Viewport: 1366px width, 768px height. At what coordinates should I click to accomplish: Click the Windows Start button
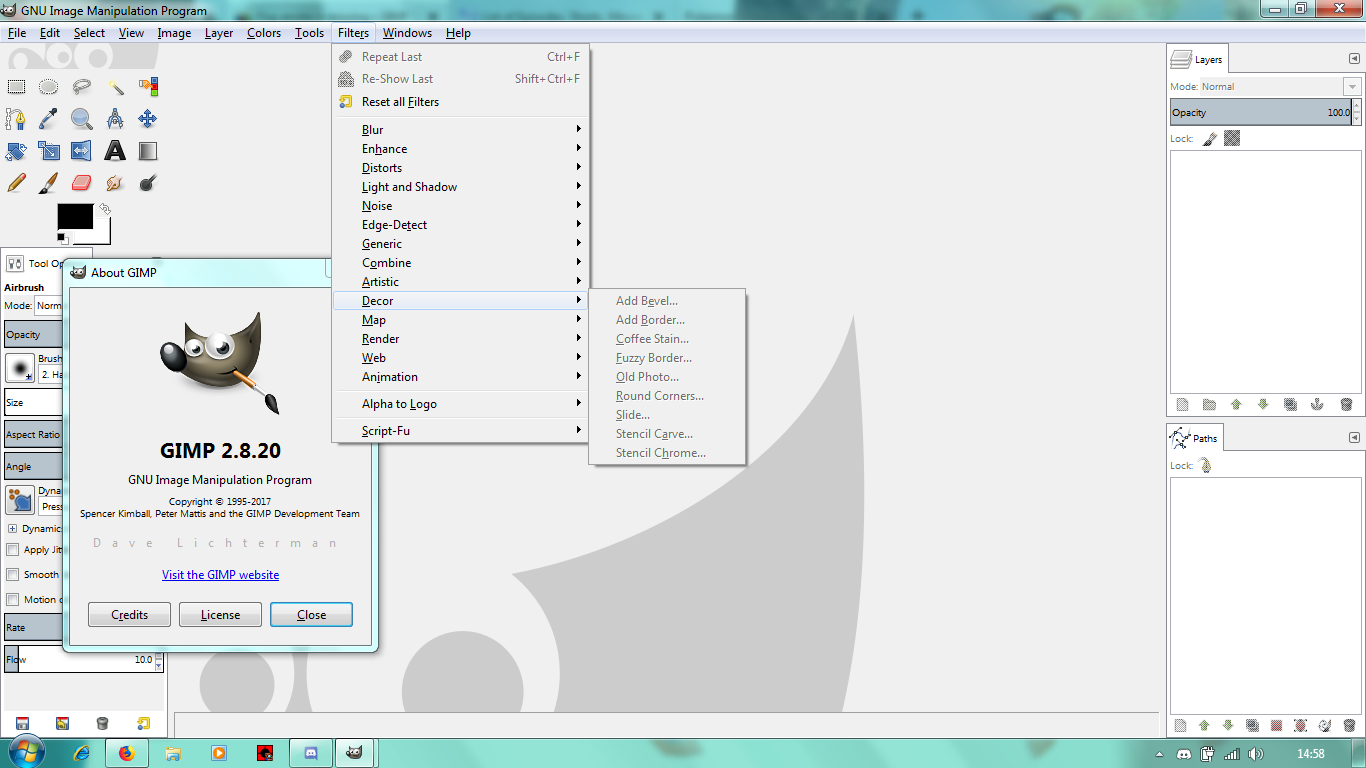click(x=25, y=753)
